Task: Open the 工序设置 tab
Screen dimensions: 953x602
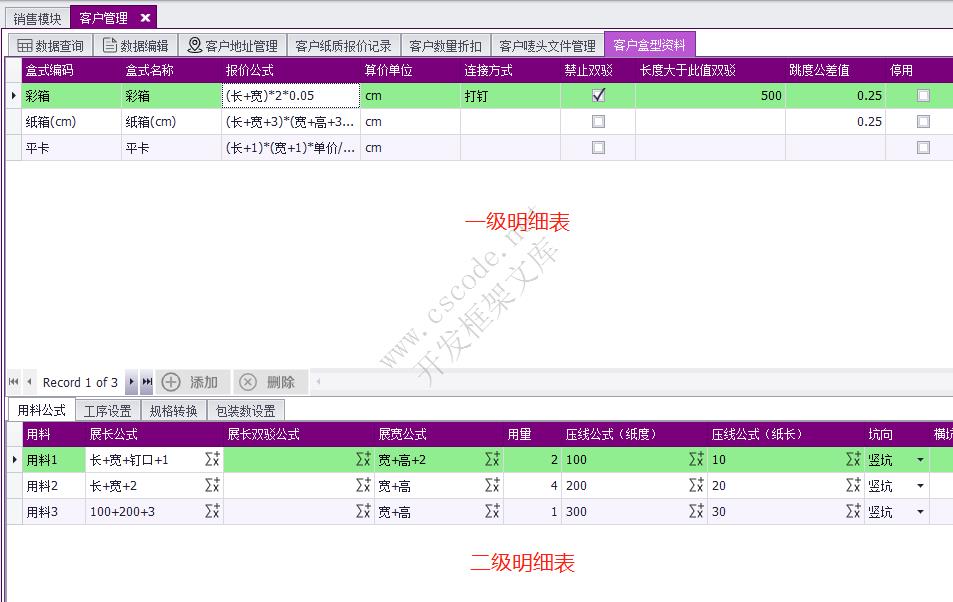Action: click(107, 411)
